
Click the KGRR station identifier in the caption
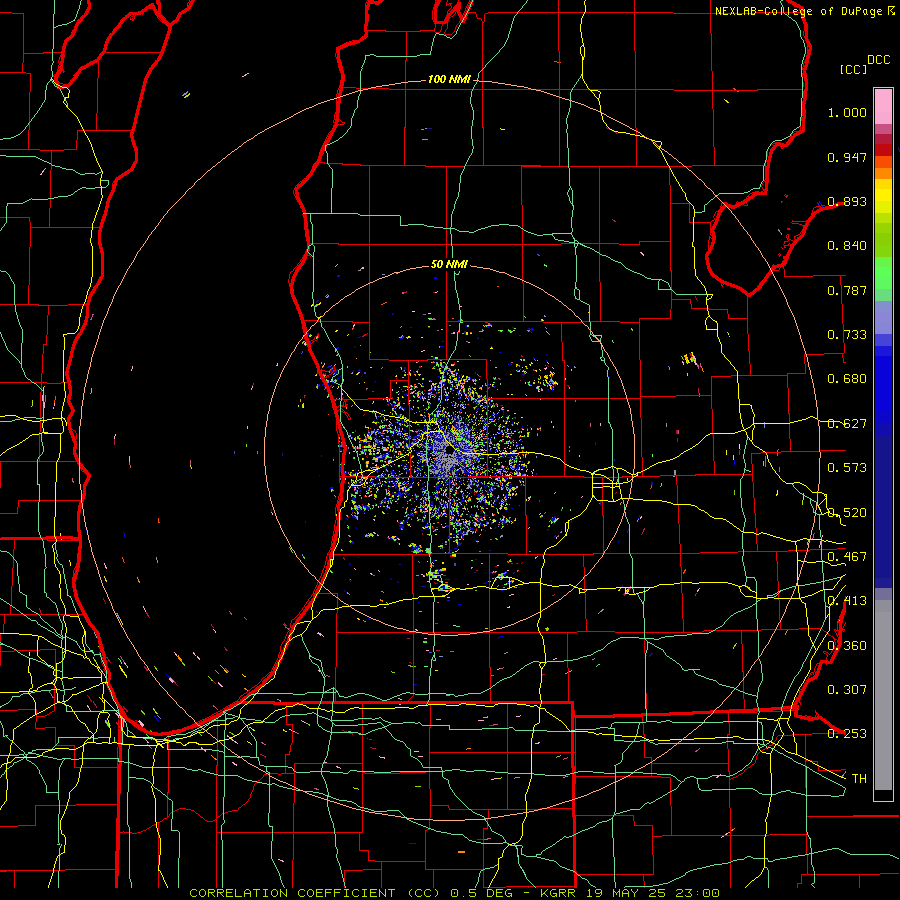(558, 893)
